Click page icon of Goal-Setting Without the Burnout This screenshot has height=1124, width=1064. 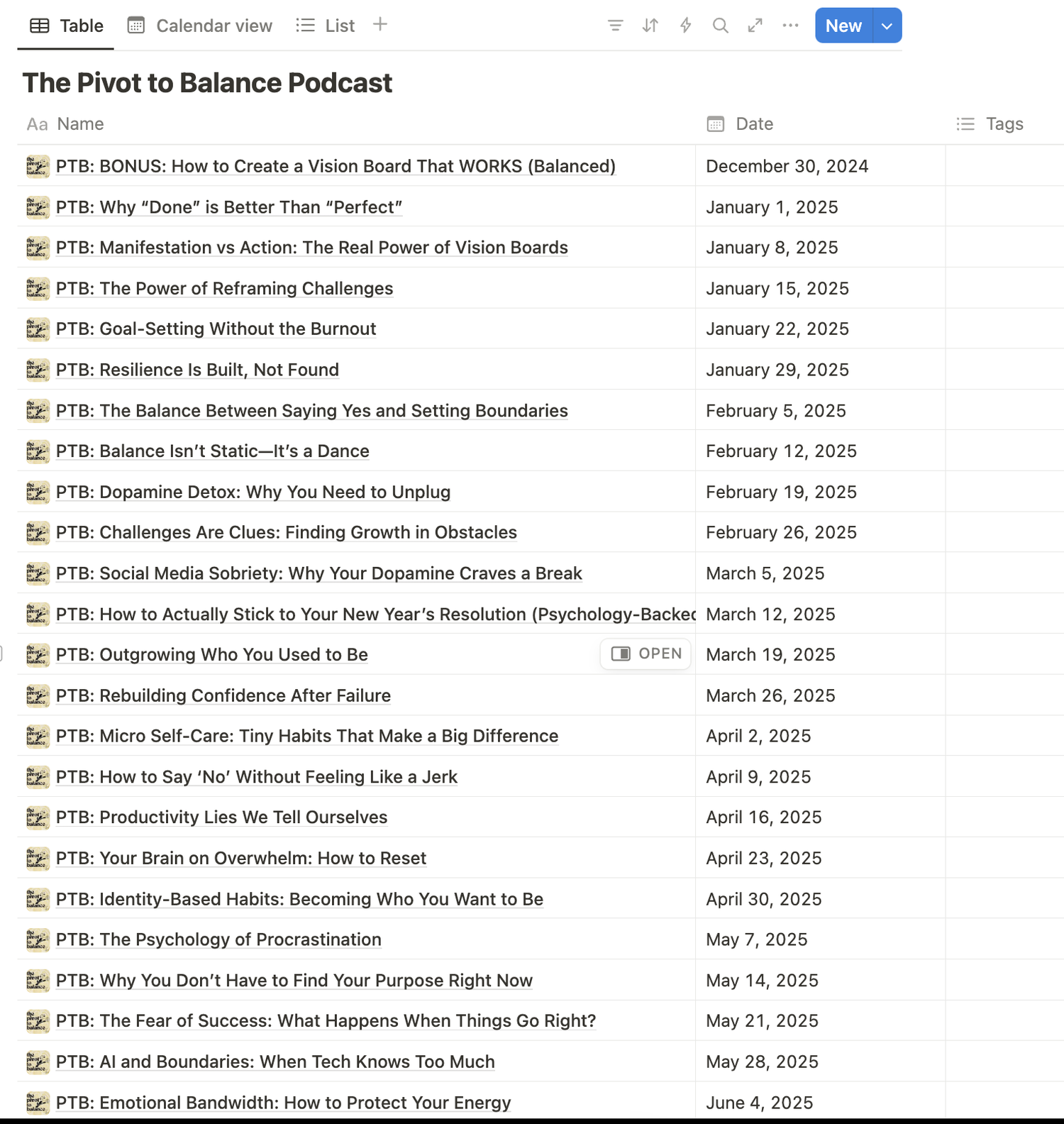[38, 329]
